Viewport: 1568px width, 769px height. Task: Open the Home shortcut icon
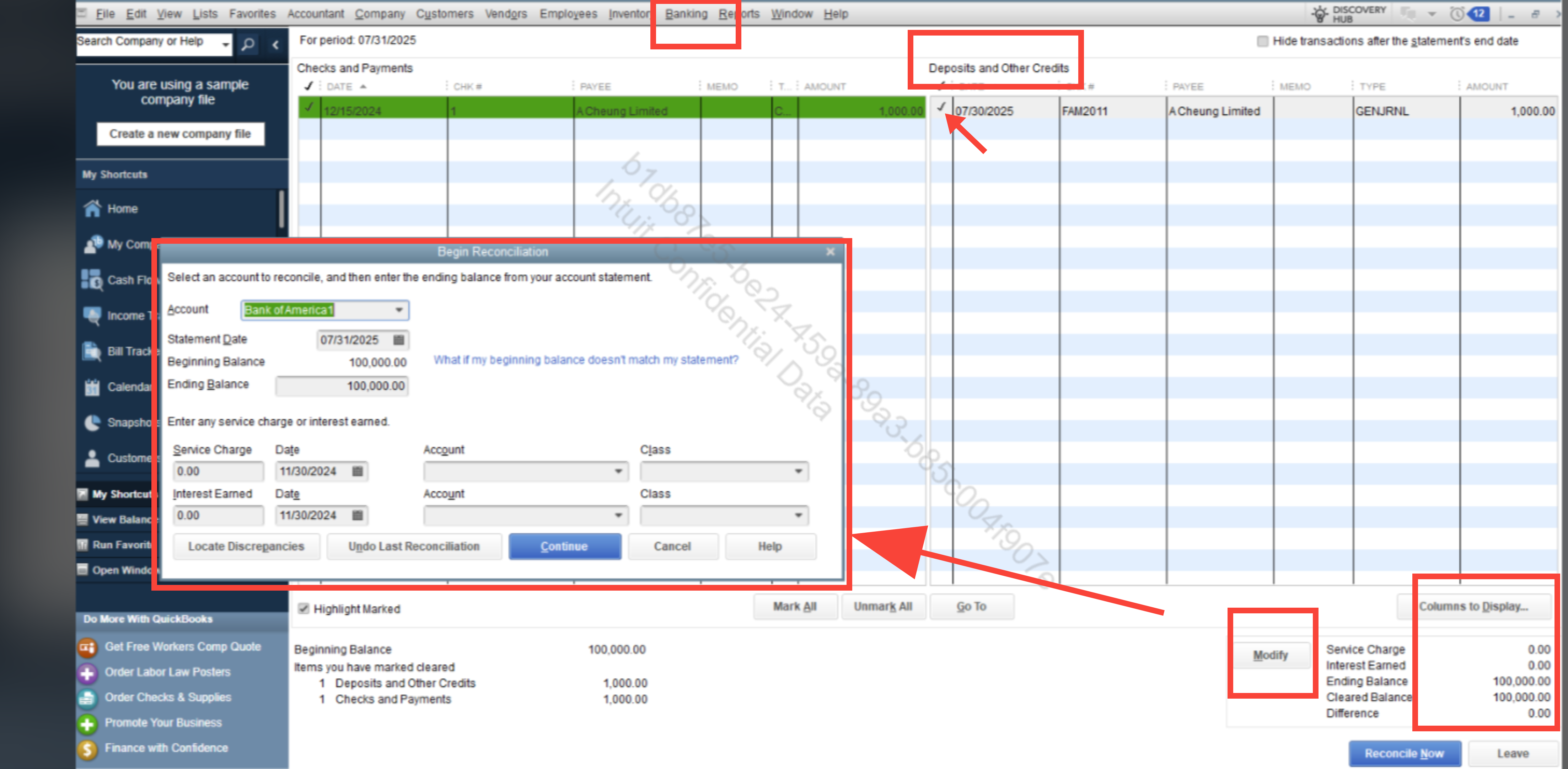pos(92,208)
